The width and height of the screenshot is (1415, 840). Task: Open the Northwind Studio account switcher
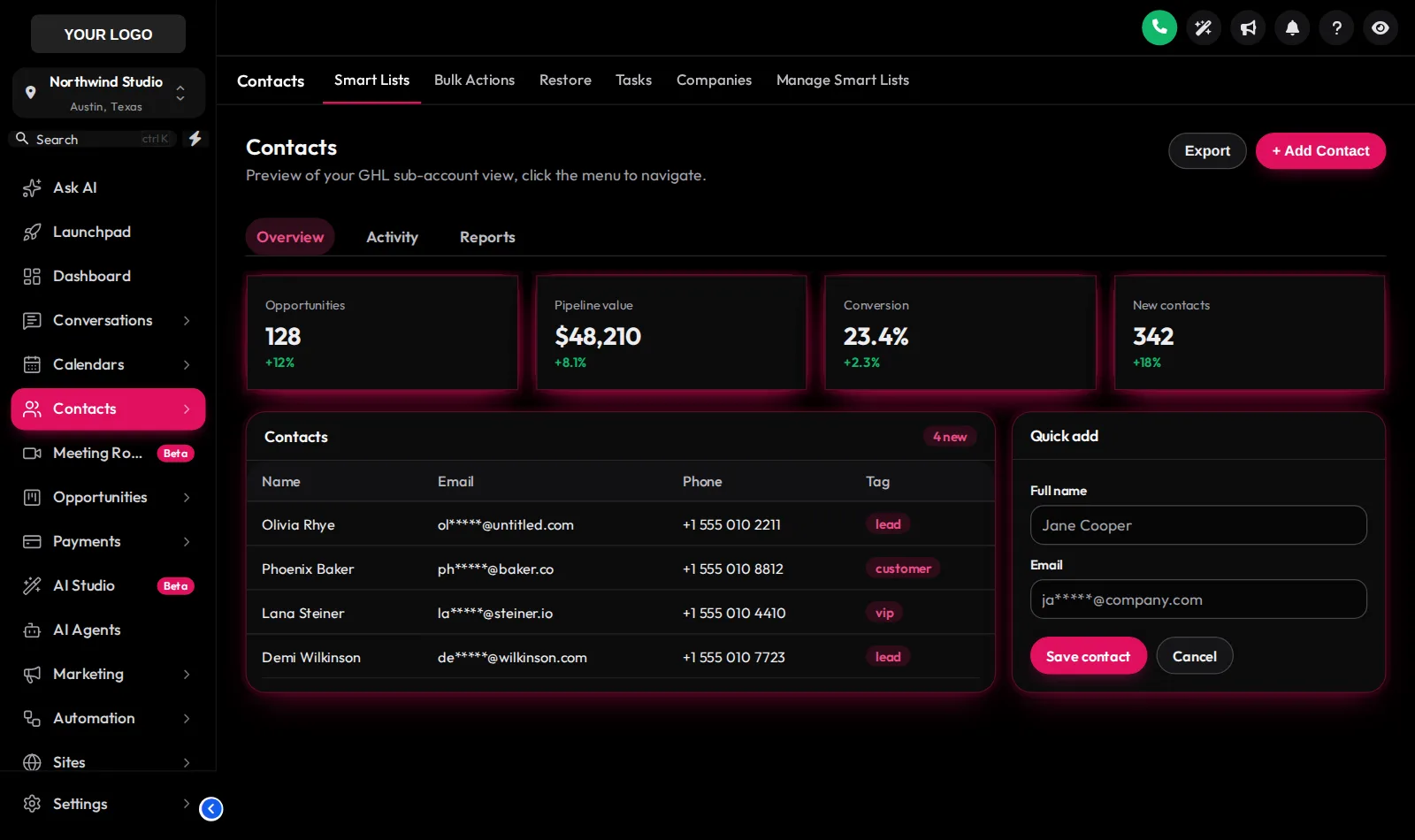click(108, 93)
